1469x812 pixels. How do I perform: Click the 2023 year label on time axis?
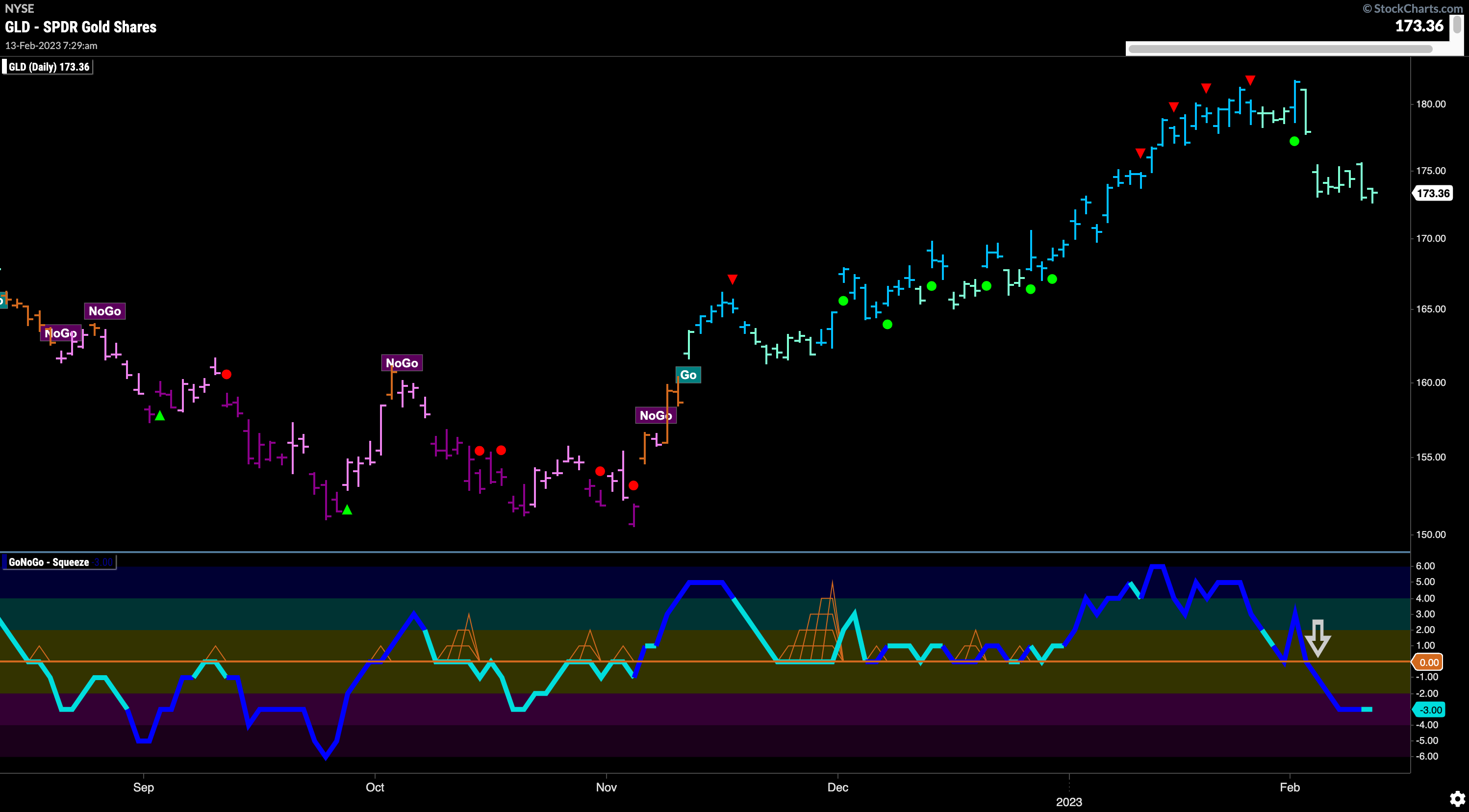coord(1069,802)
